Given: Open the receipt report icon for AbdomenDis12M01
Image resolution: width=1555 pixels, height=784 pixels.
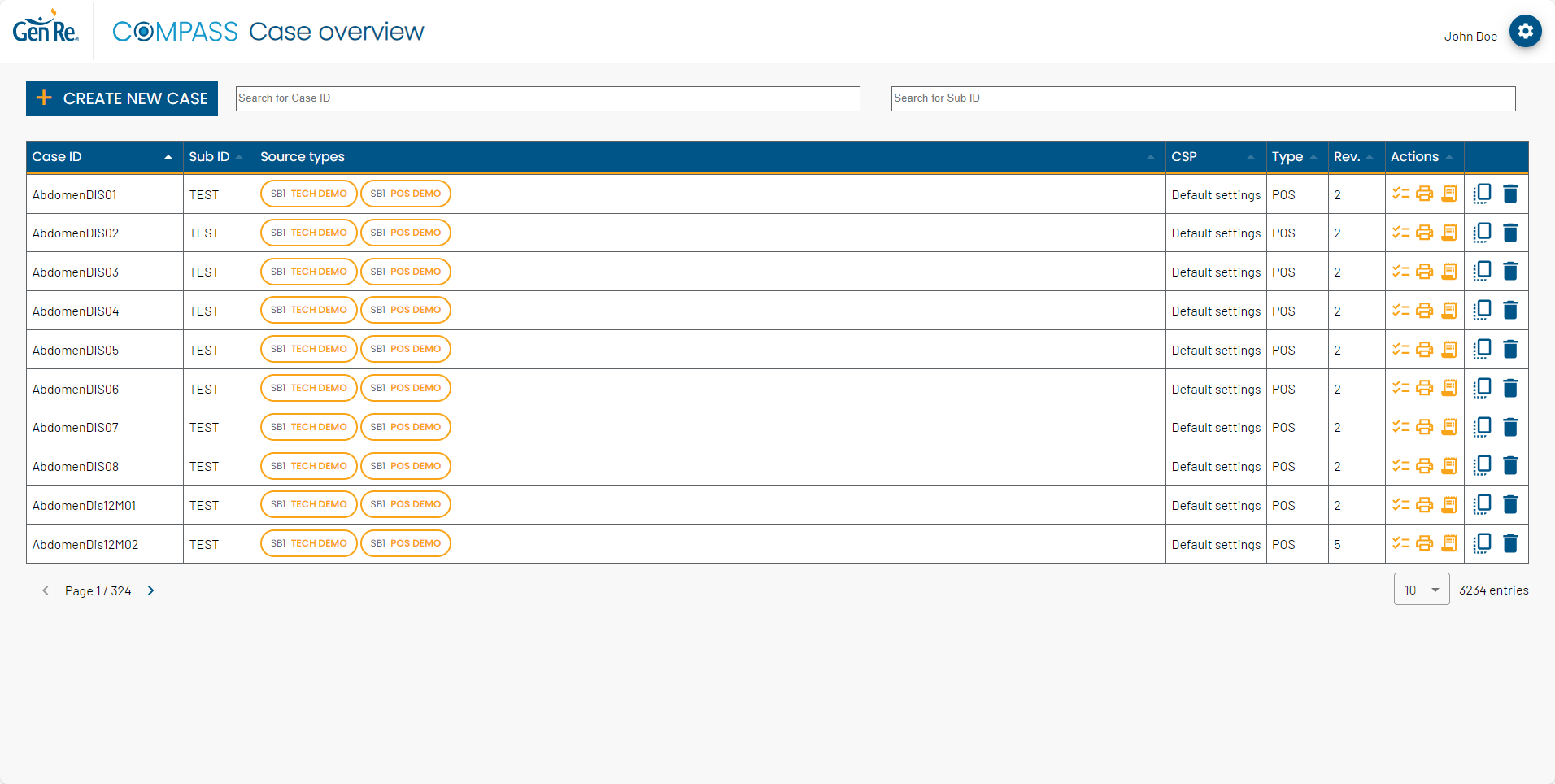Looking at the screenshot, I should [x=1448, y=504].
